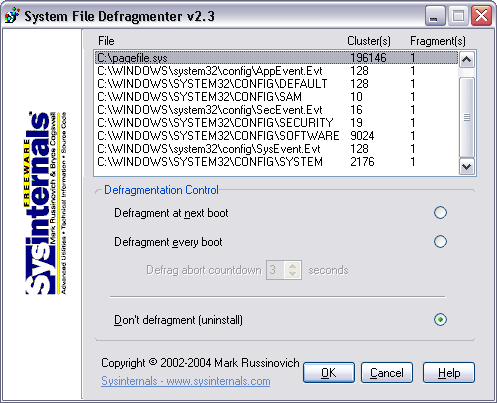
Task: Click the 2176 cluster value
Action: pos(362,162)
